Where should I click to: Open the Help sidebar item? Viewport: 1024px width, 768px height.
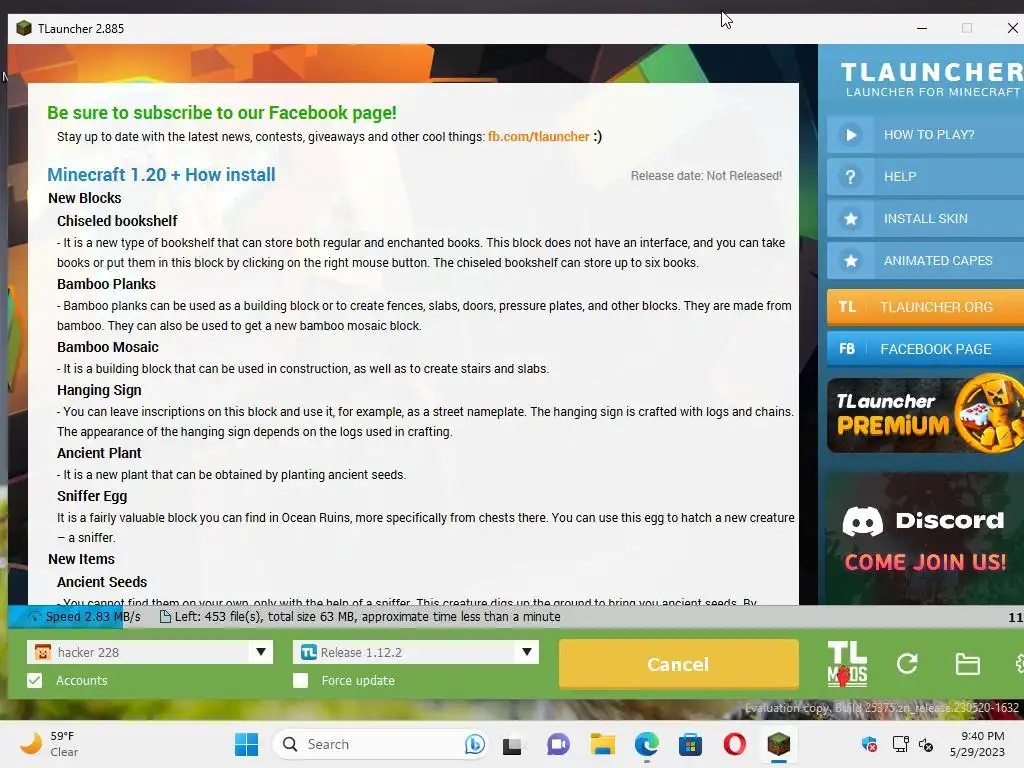point(925,177)
